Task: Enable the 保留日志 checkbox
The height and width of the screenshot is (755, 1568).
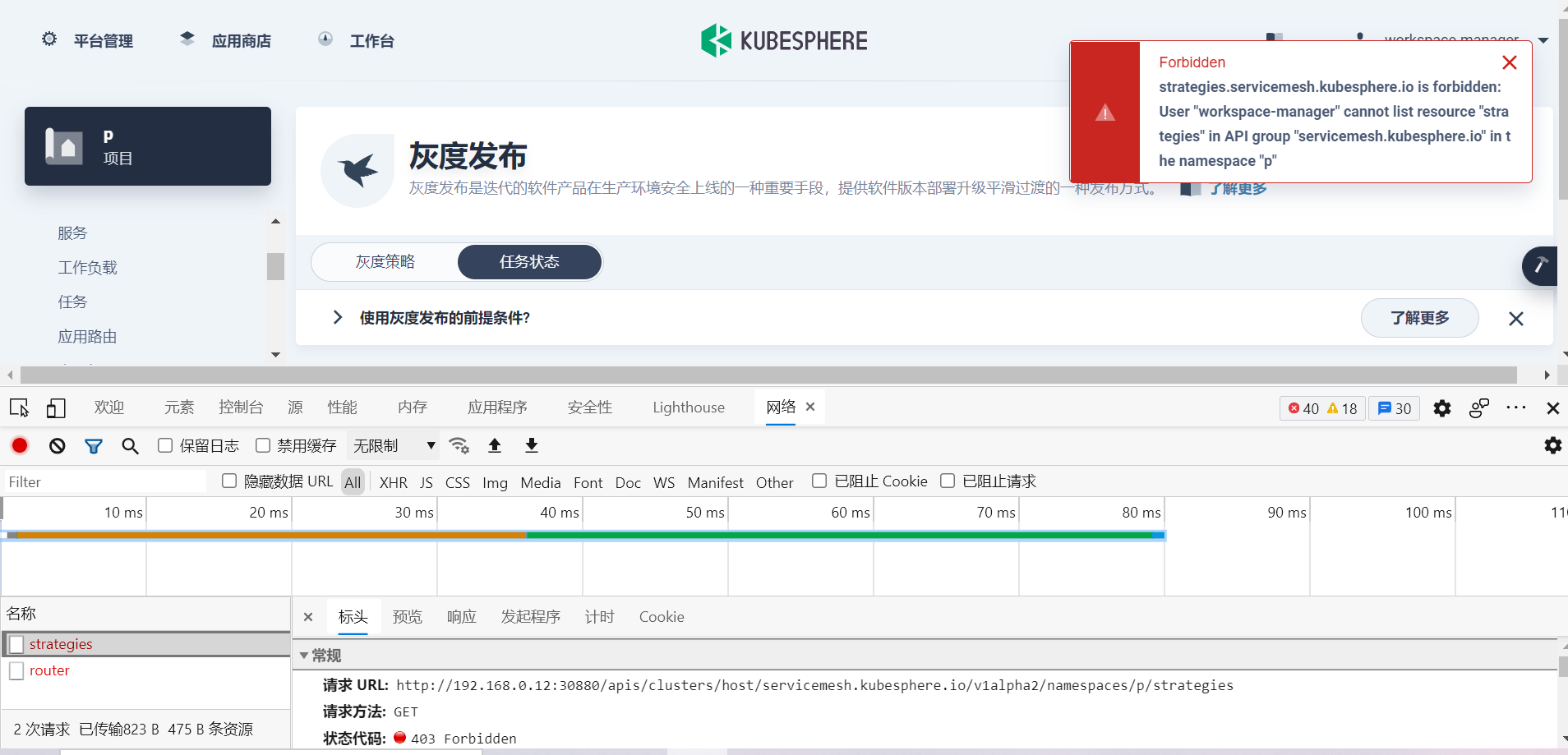Action: point(165,444)
